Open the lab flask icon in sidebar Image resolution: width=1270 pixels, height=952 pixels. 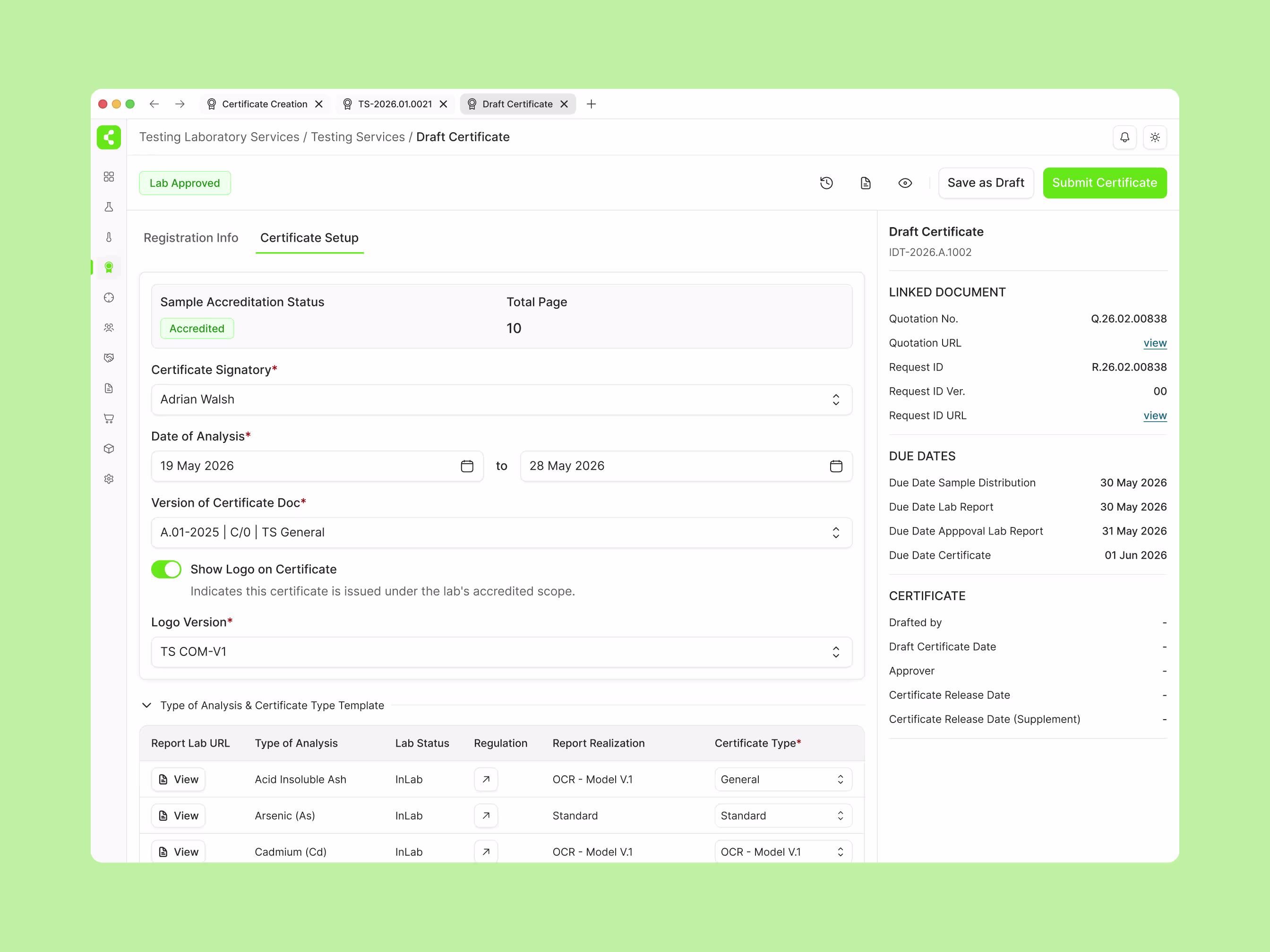109,206
